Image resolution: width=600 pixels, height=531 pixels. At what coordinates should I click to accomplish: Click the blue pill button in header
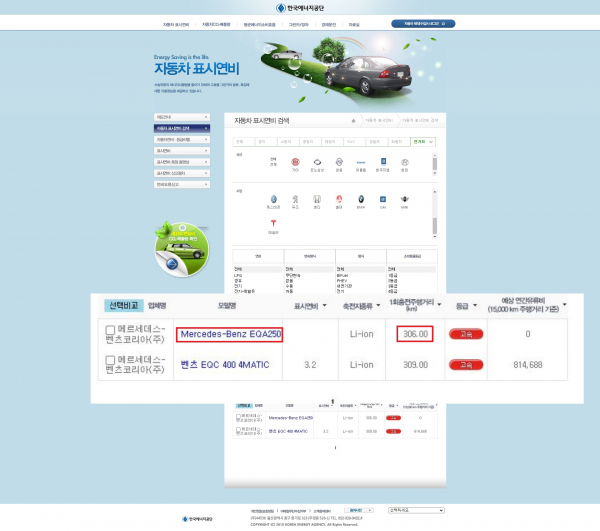(423, 24)
